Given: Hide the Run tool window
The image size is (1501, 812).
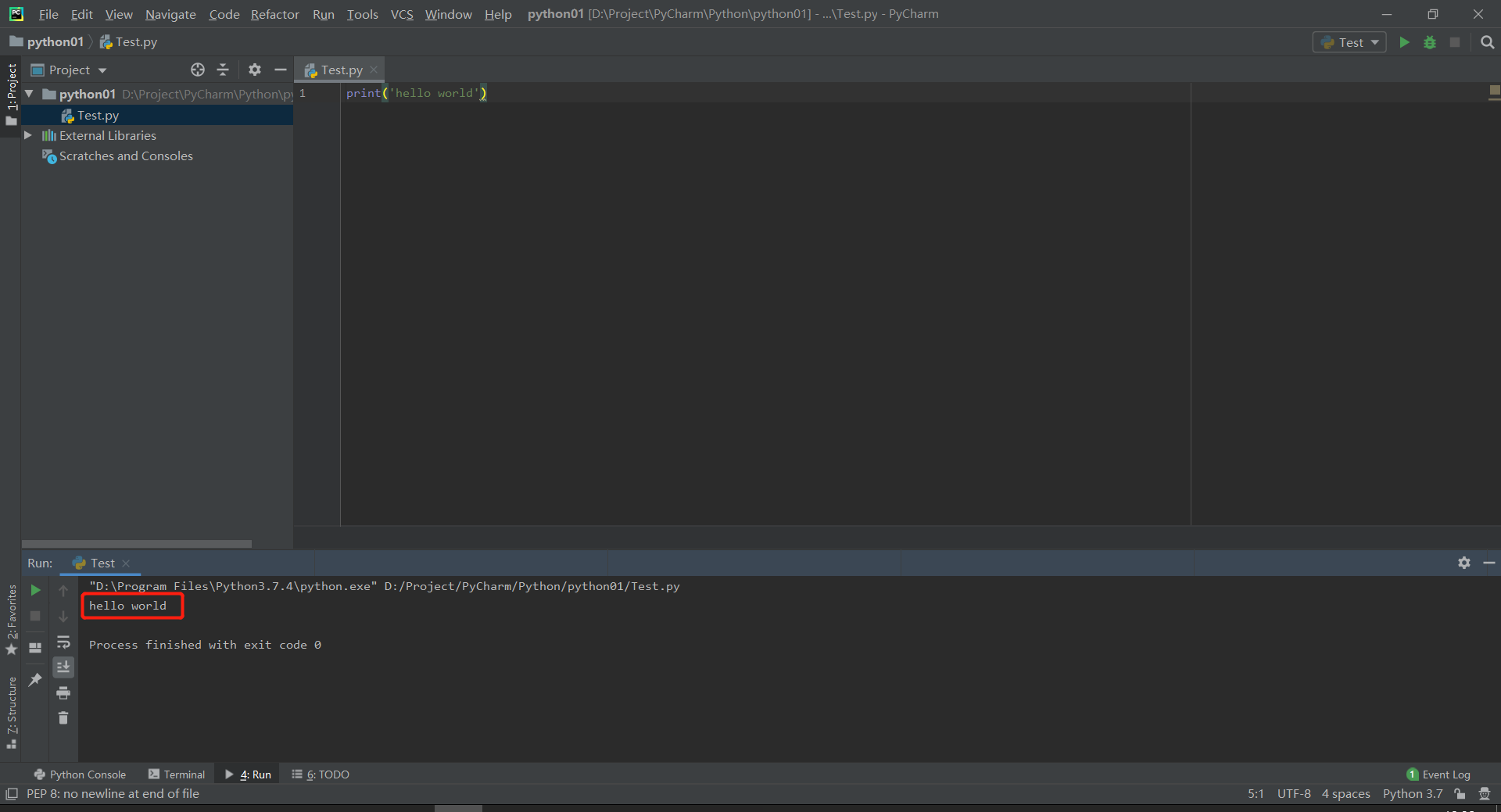Looking at the screenshot, I should [1489, 563].
